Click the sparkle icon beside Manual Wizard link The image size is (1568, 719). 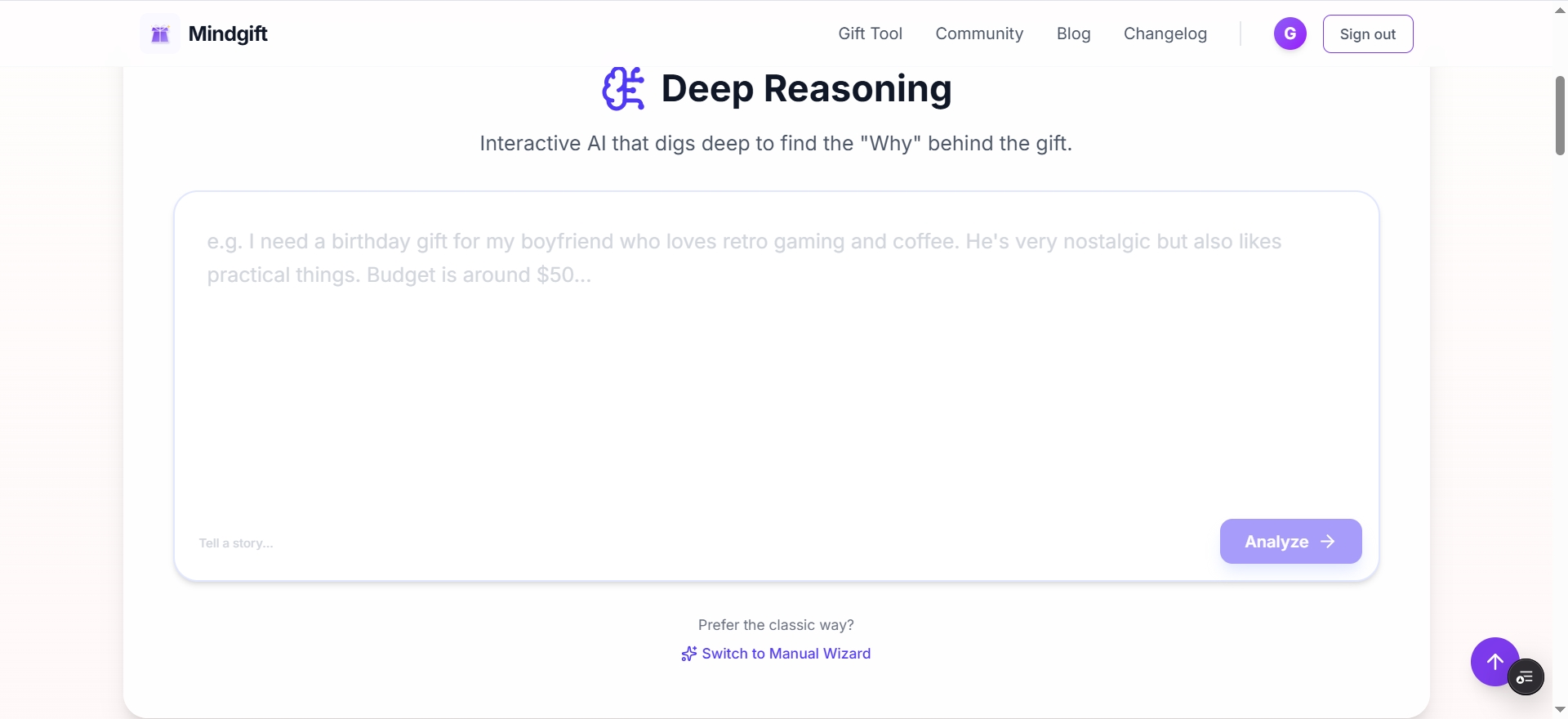point(689,654)
